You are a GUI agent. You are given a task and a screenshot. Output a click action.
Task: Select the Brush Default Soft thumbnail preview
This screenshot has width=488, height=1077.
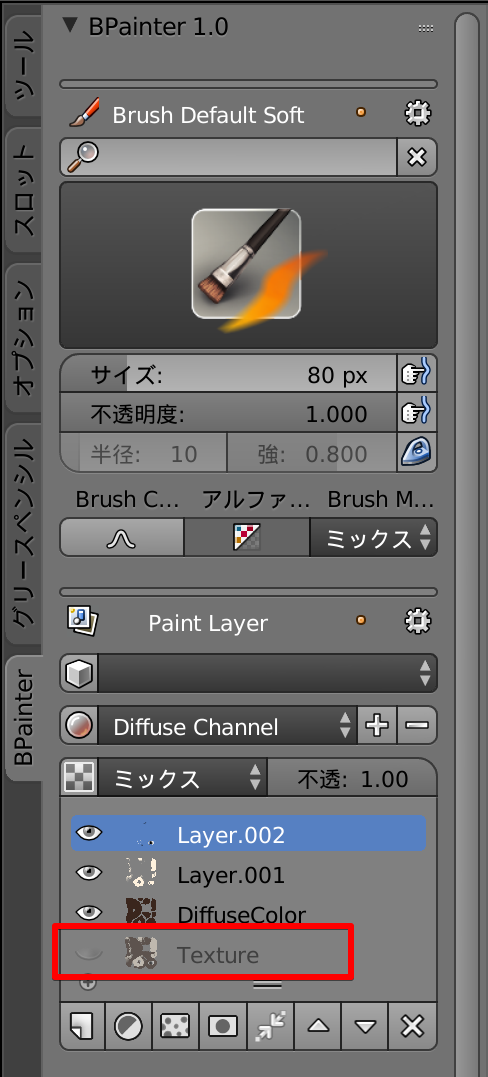click(246, 264)
